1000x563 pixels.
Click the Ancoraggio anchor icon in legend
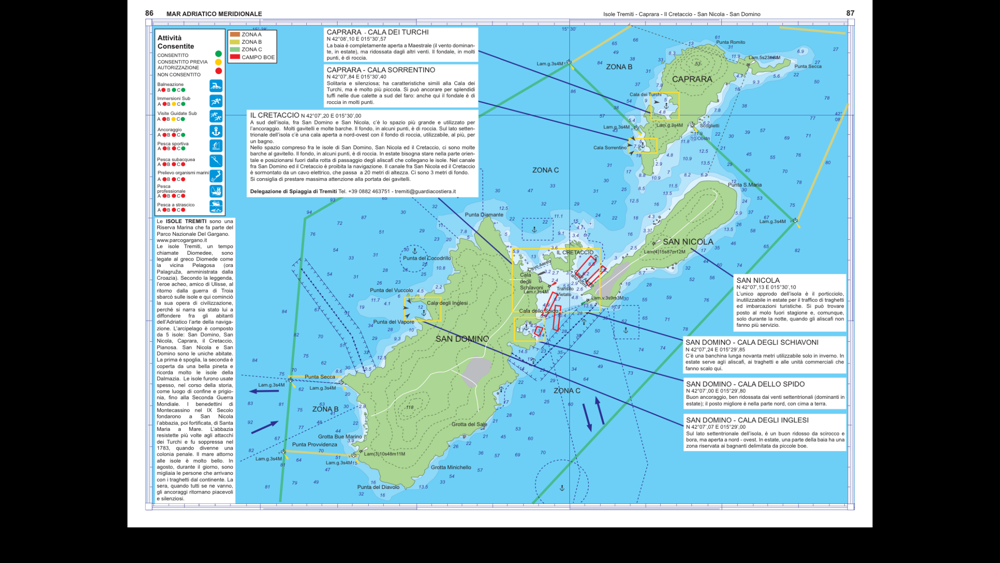tap(216, 131)
